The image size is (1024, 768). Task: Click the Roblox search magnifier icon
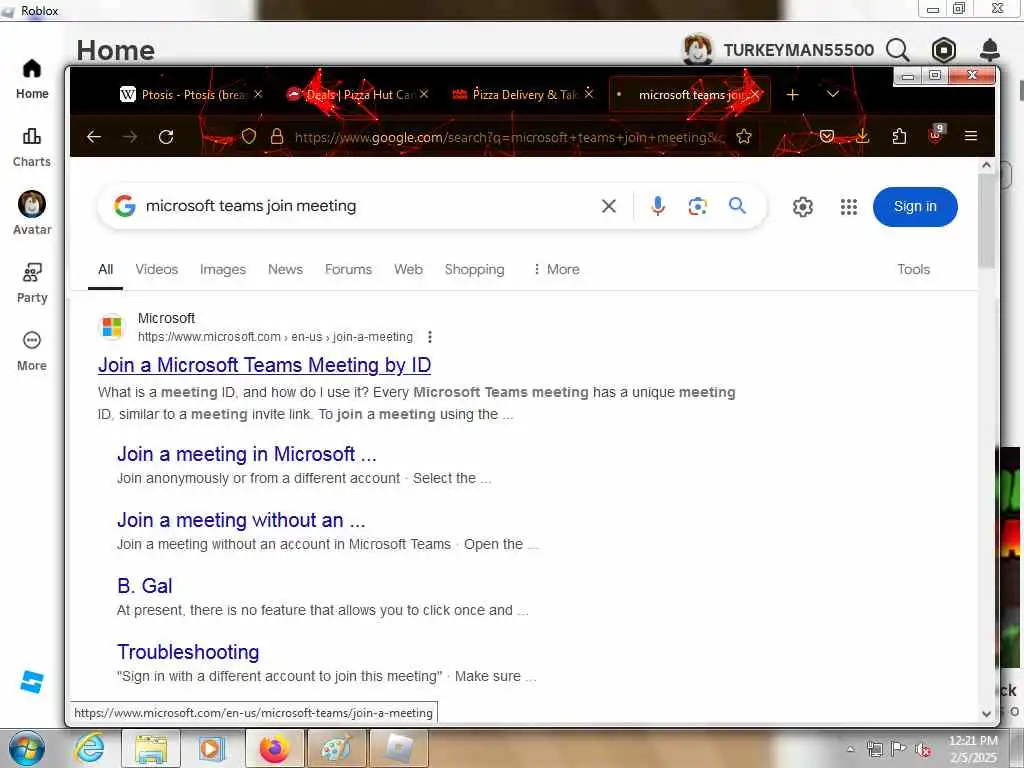pos(897,50)
